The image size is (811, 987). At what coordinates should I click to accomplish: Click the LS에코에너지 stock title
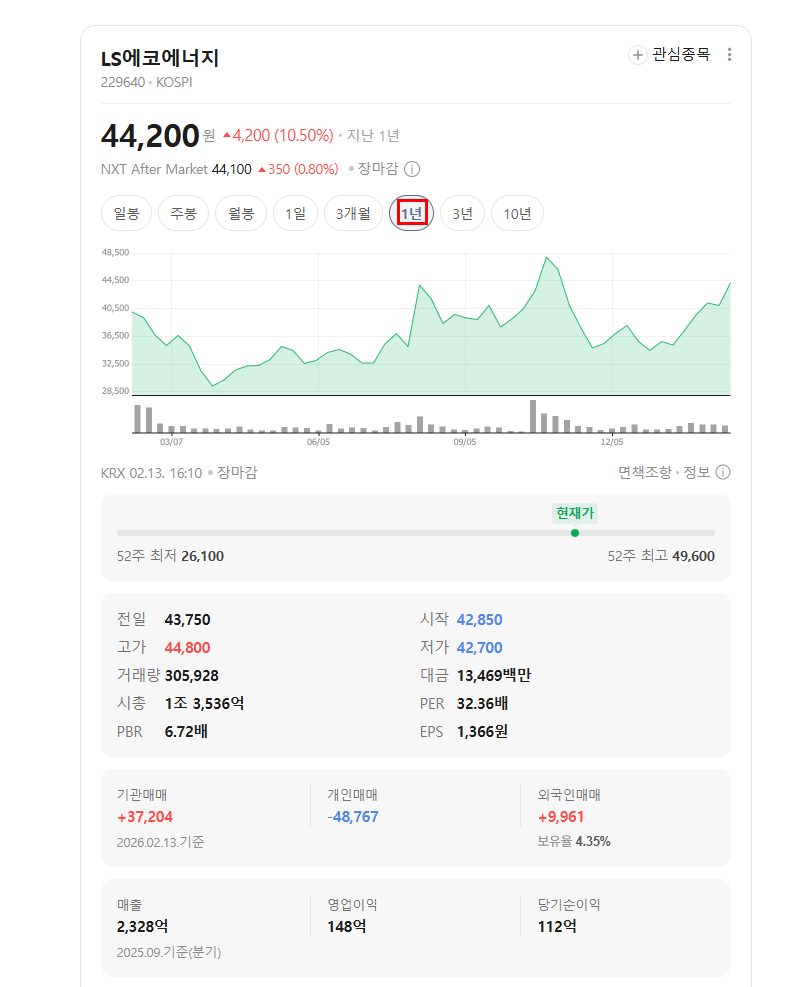160,58
